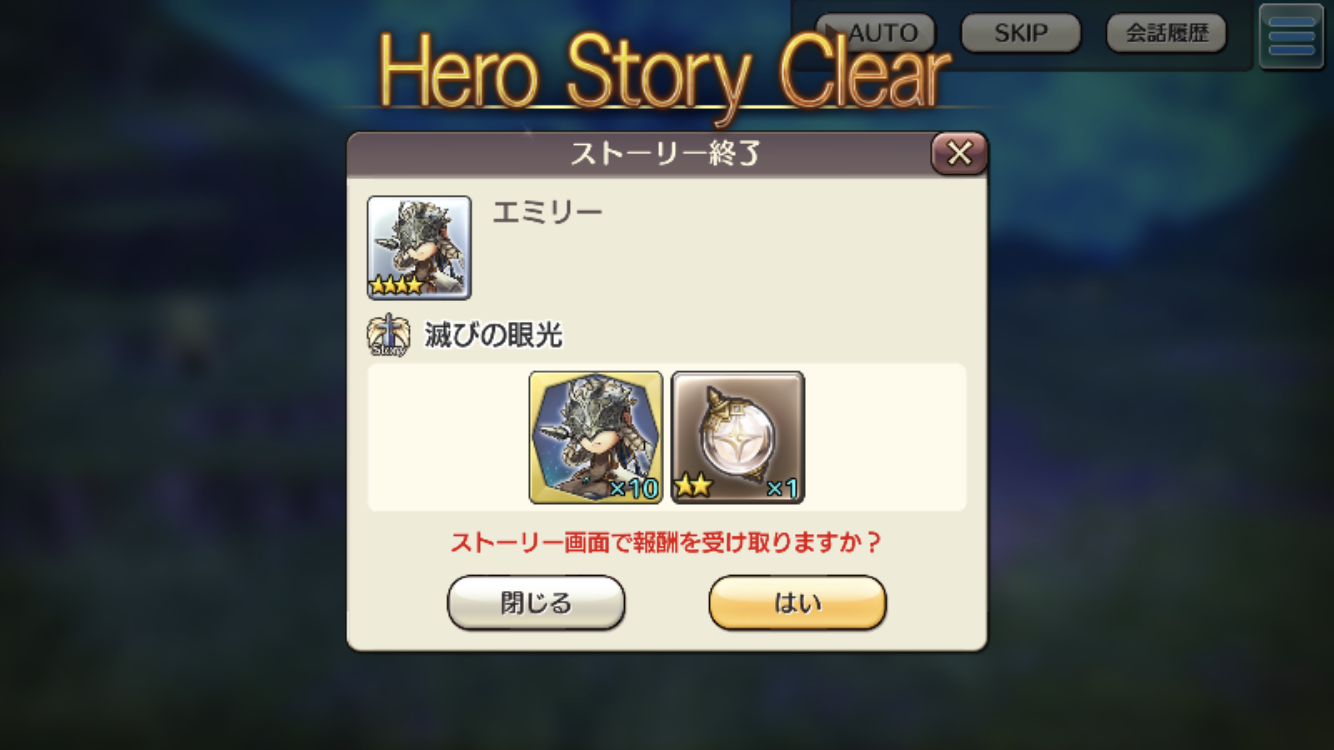This screenshot has height=750, width=1334.
Task: Open the 会話履歴 conversation log
Action: [1166, 33]
